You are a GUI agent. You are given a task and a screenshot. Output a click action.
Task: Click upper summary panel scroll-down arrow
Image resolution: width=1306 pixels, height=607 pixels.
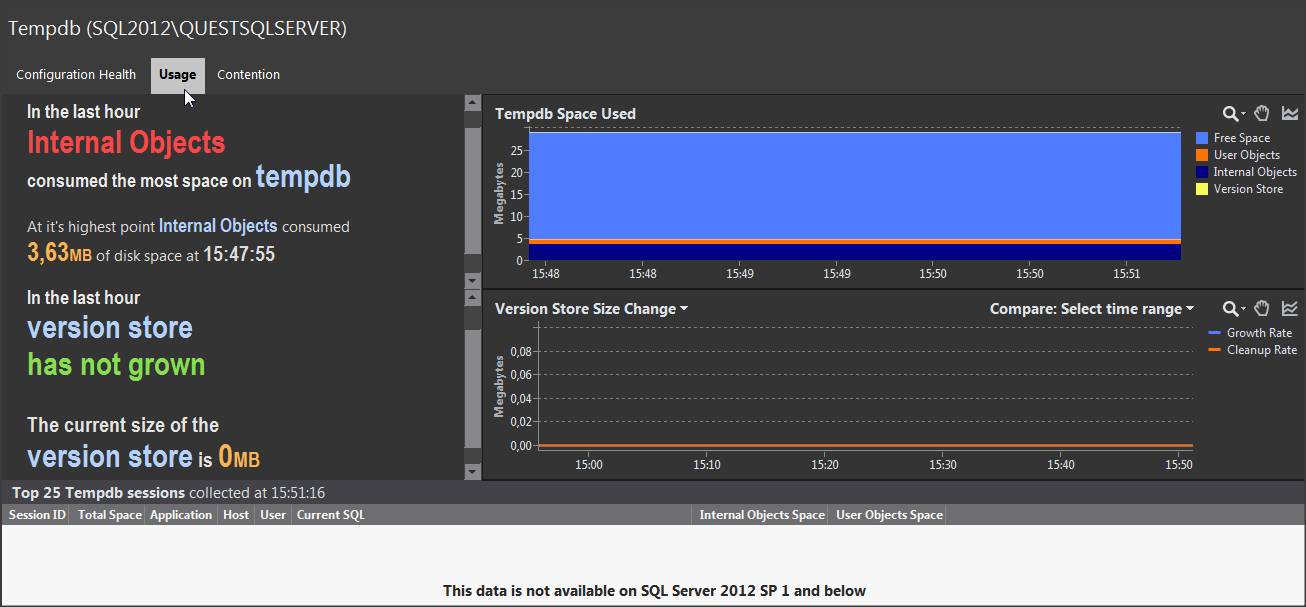(x=473, y=283)
